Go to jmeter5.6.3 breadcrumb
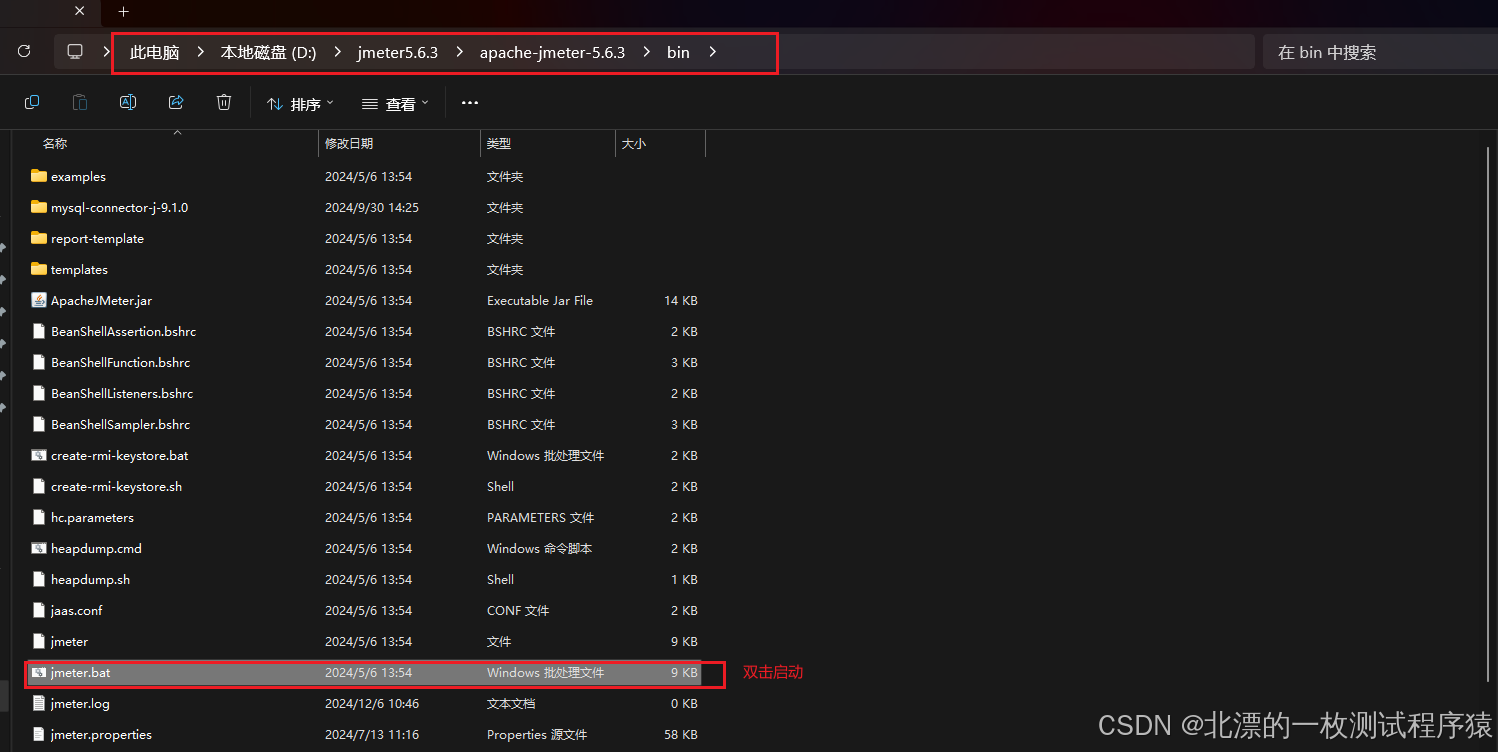The image size is (1498, 752). 398,52
